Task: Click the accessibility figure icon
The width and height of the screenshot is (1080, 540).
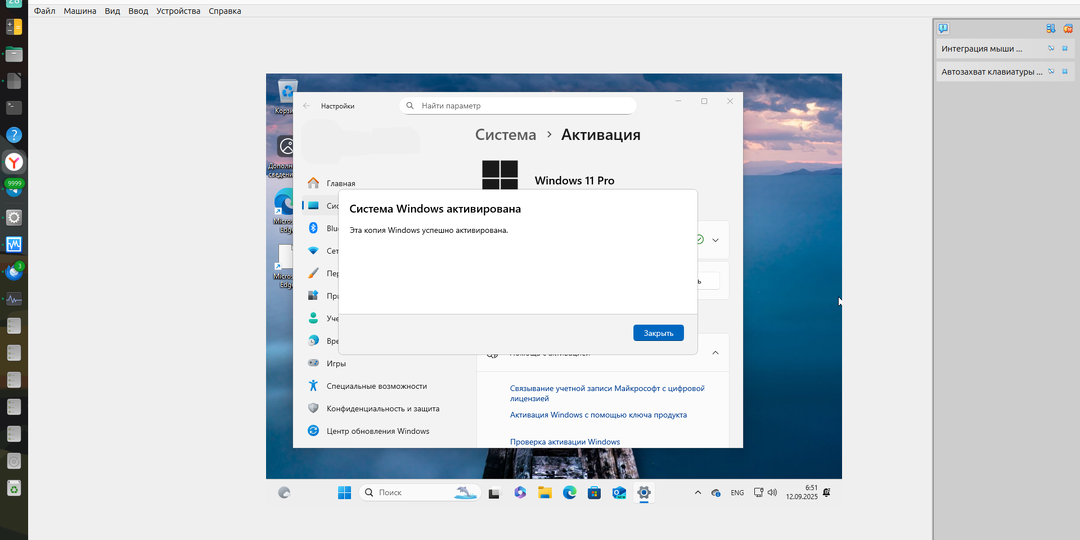Action: [313, 386]
